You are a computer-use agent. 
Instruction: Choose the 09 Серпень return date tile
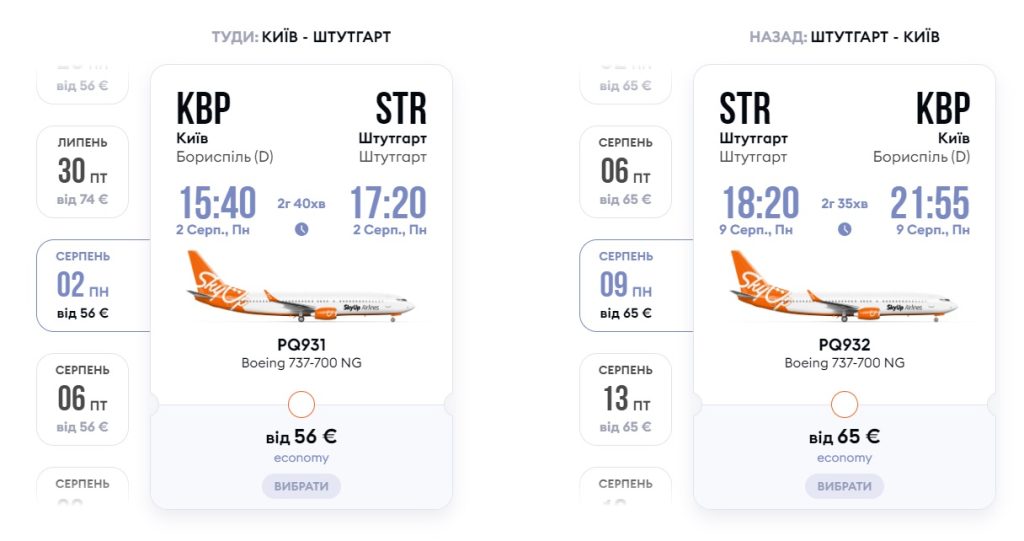[x=626, y=285]
